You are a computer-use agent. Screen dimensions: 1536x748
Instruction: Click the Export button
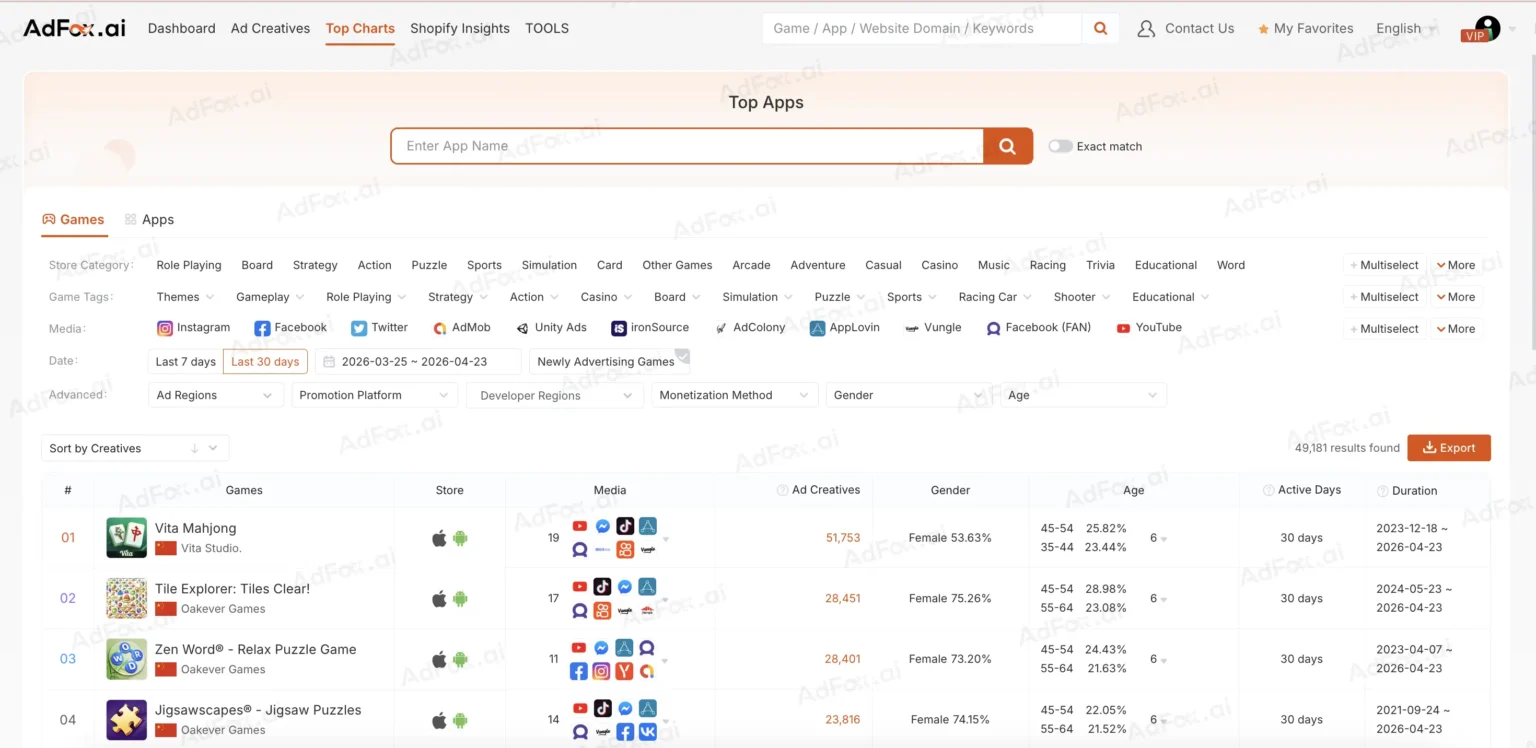(x=1449, y=448)
